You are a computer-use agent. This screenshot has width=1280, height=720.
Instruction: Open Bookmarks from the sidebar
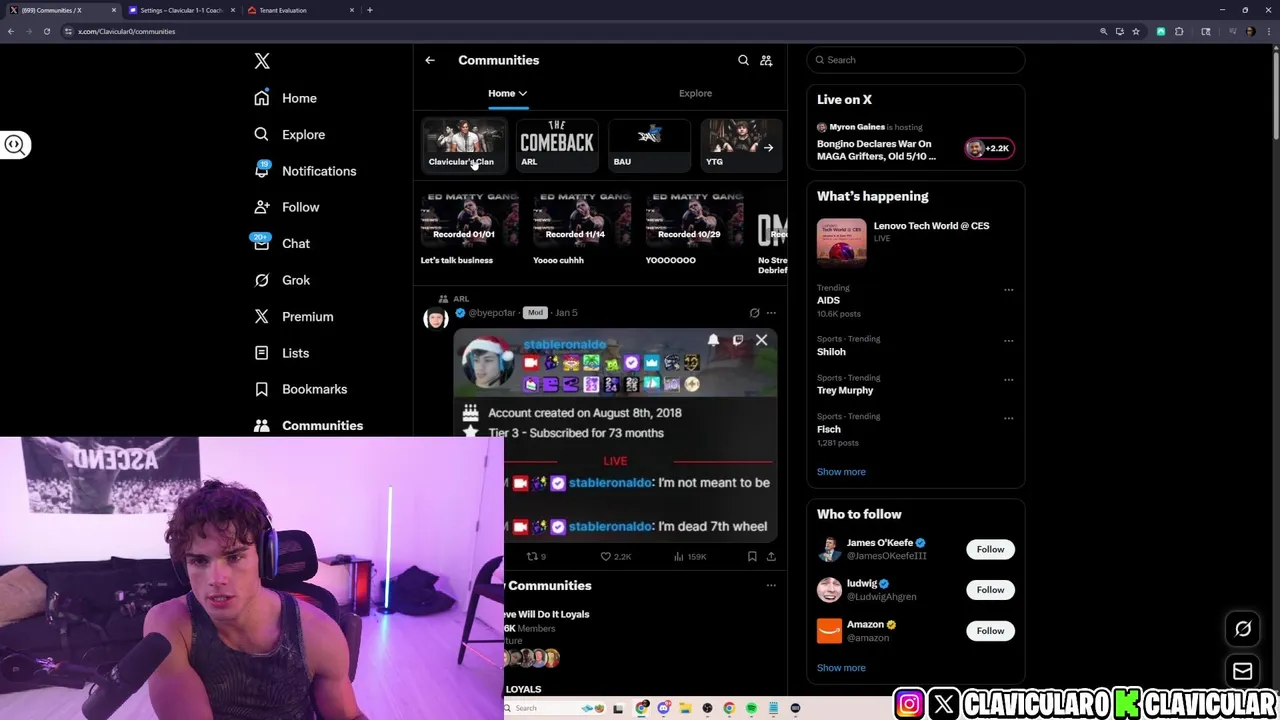(x=301, y=389)
